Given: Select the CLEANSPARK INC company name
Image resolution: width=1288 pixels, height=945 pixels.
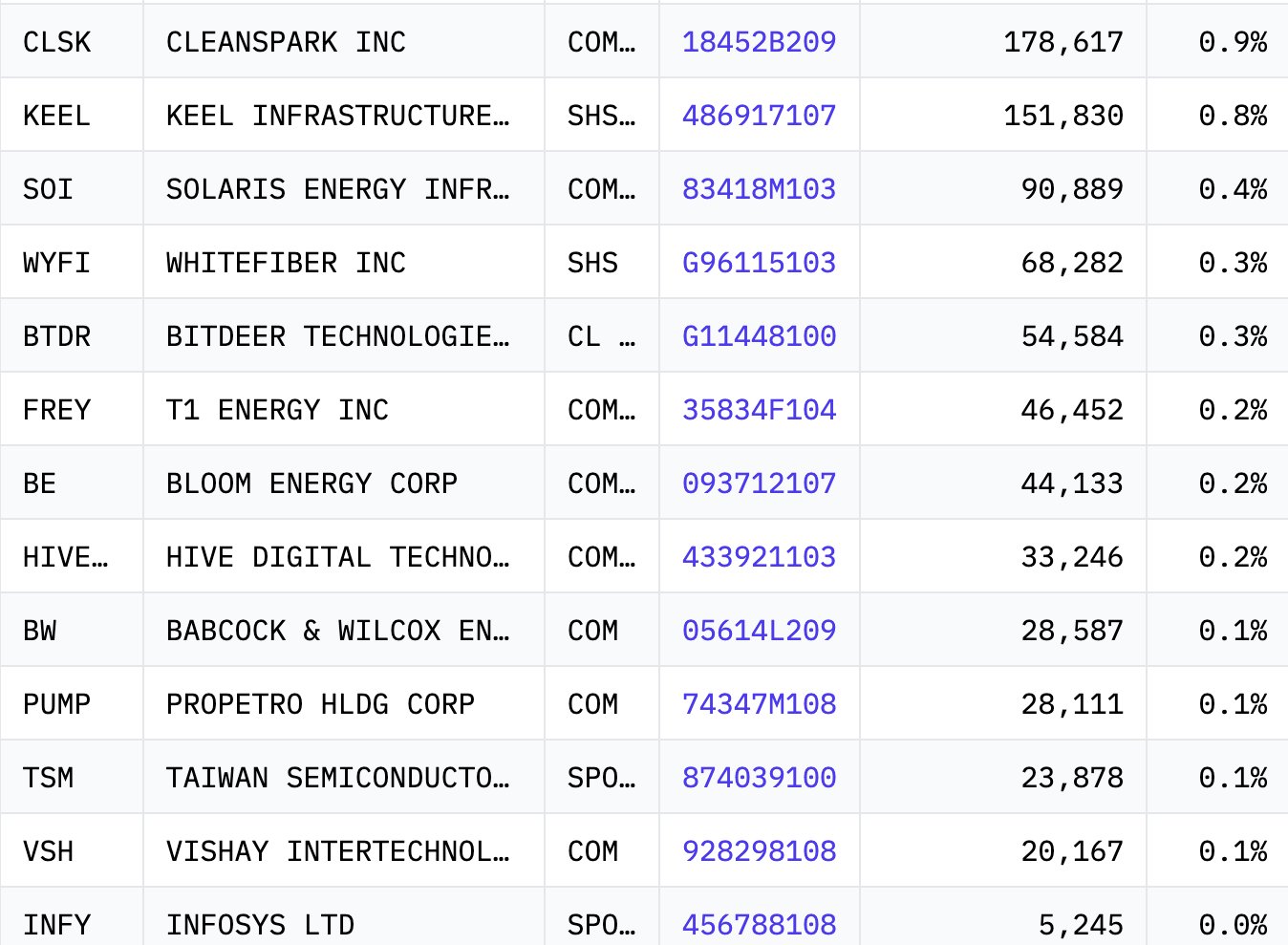Looking at the screenshot, I should click(x=287, y=42).
